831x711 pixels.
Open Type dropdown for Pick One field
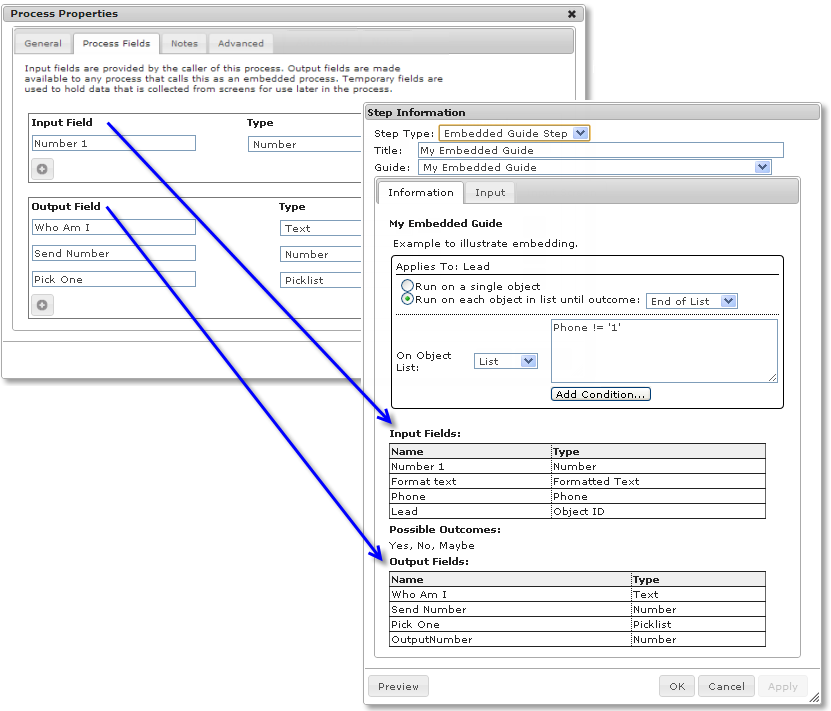click(320, 280)
